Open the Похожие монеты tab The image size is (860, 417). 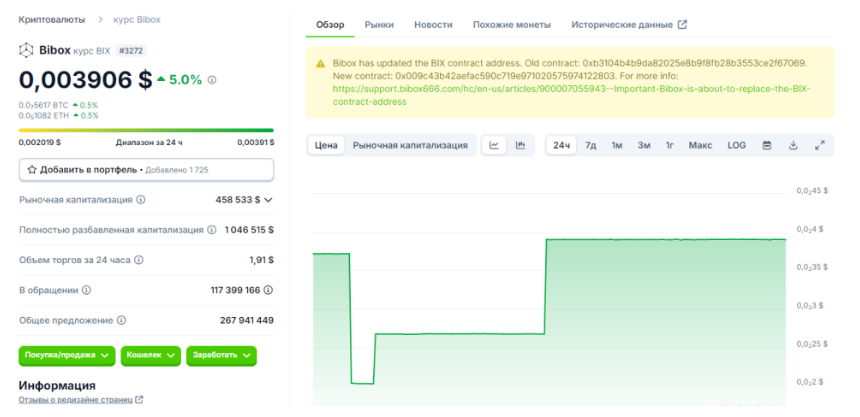512,25
